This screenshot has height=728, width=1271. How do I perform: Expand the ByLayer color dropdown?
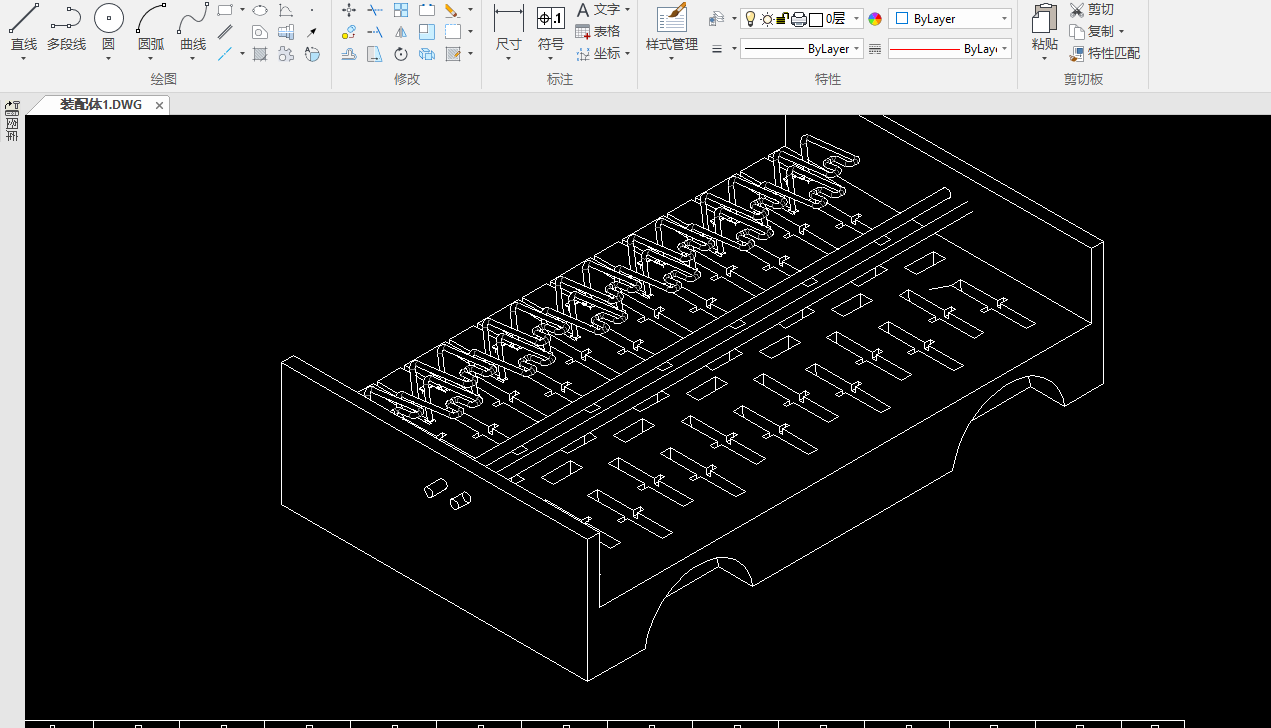pos(1004,19)
